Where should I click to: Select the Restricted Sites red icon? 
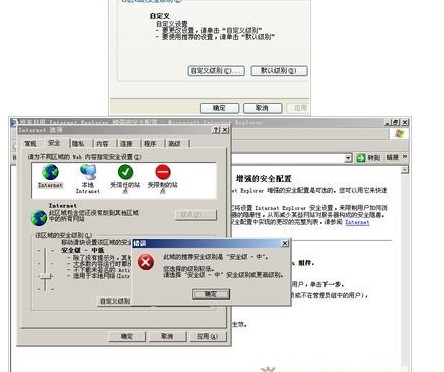[163, 172]
